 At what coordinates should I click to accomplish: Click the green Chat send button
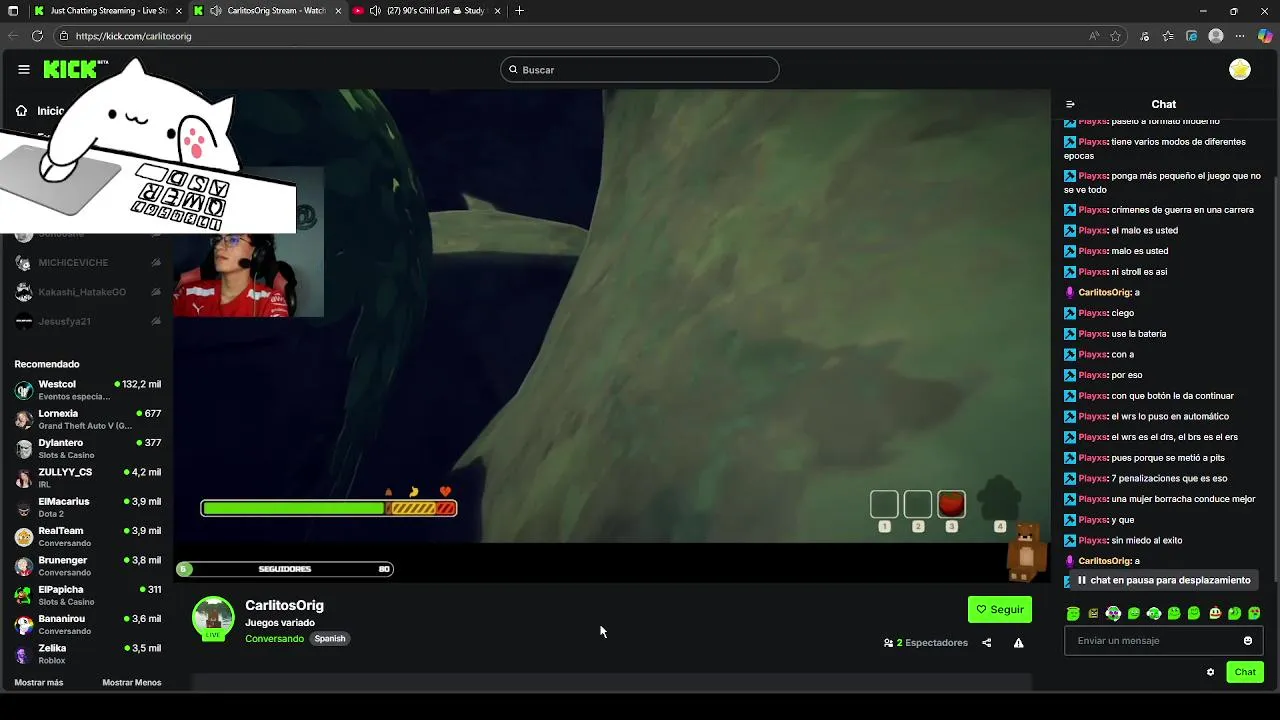coord(1245,672)
